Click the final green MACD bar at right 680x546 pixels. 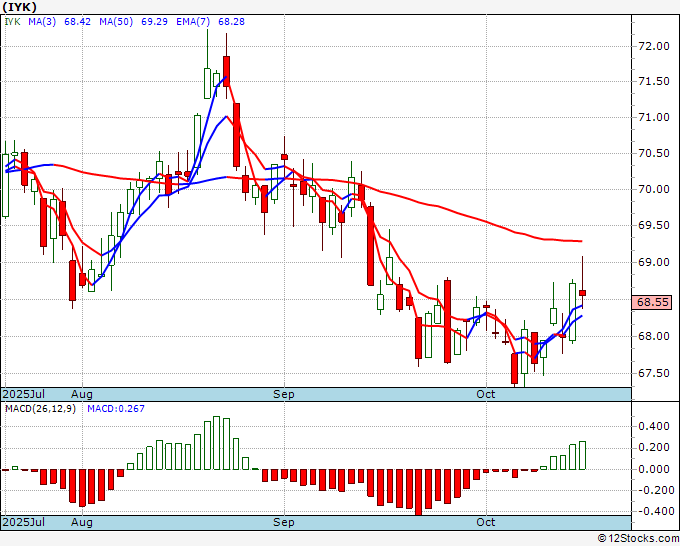582,455
